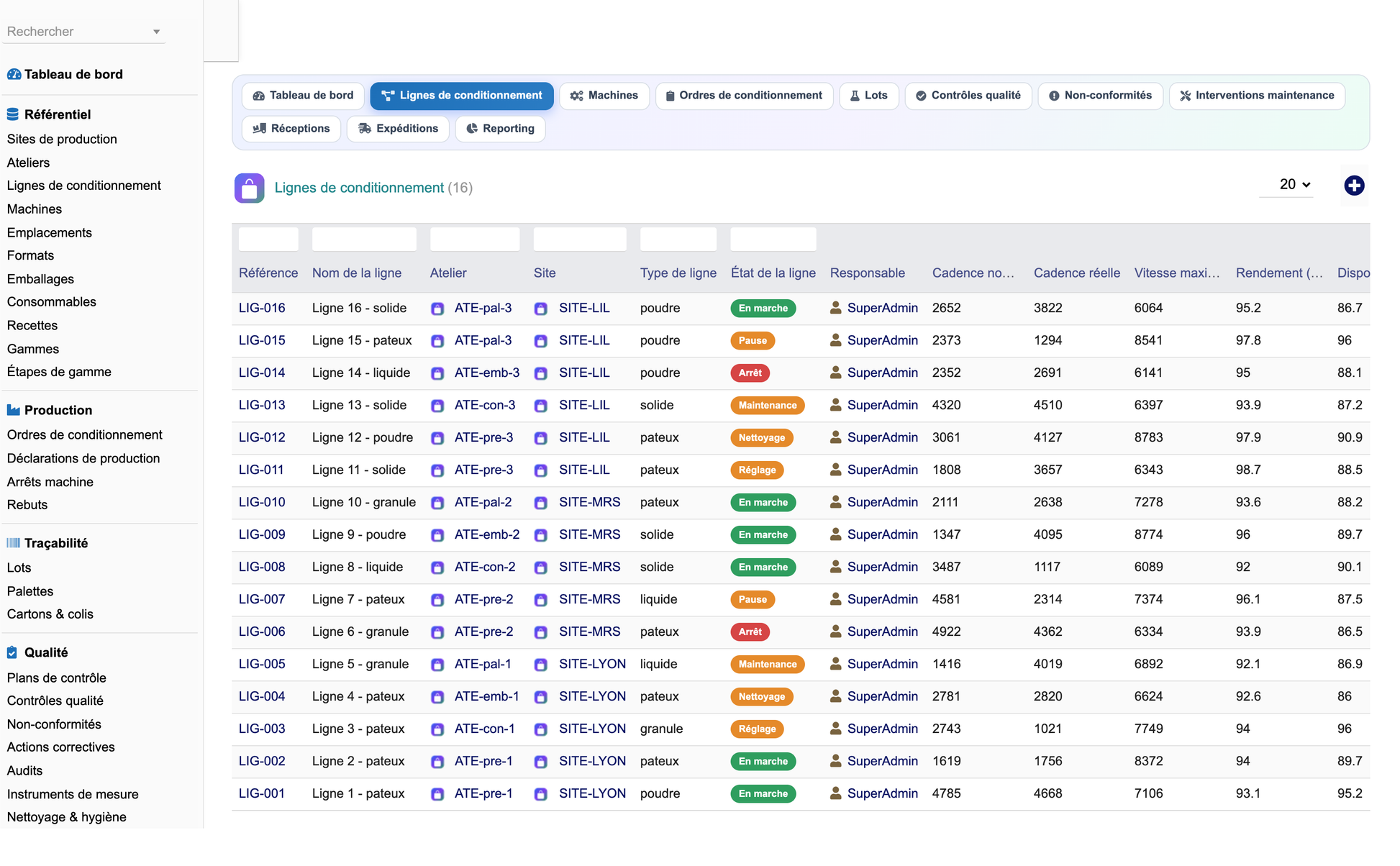Sort by the Responsable column header
1400x866 pixels.
tap(867, 273)
